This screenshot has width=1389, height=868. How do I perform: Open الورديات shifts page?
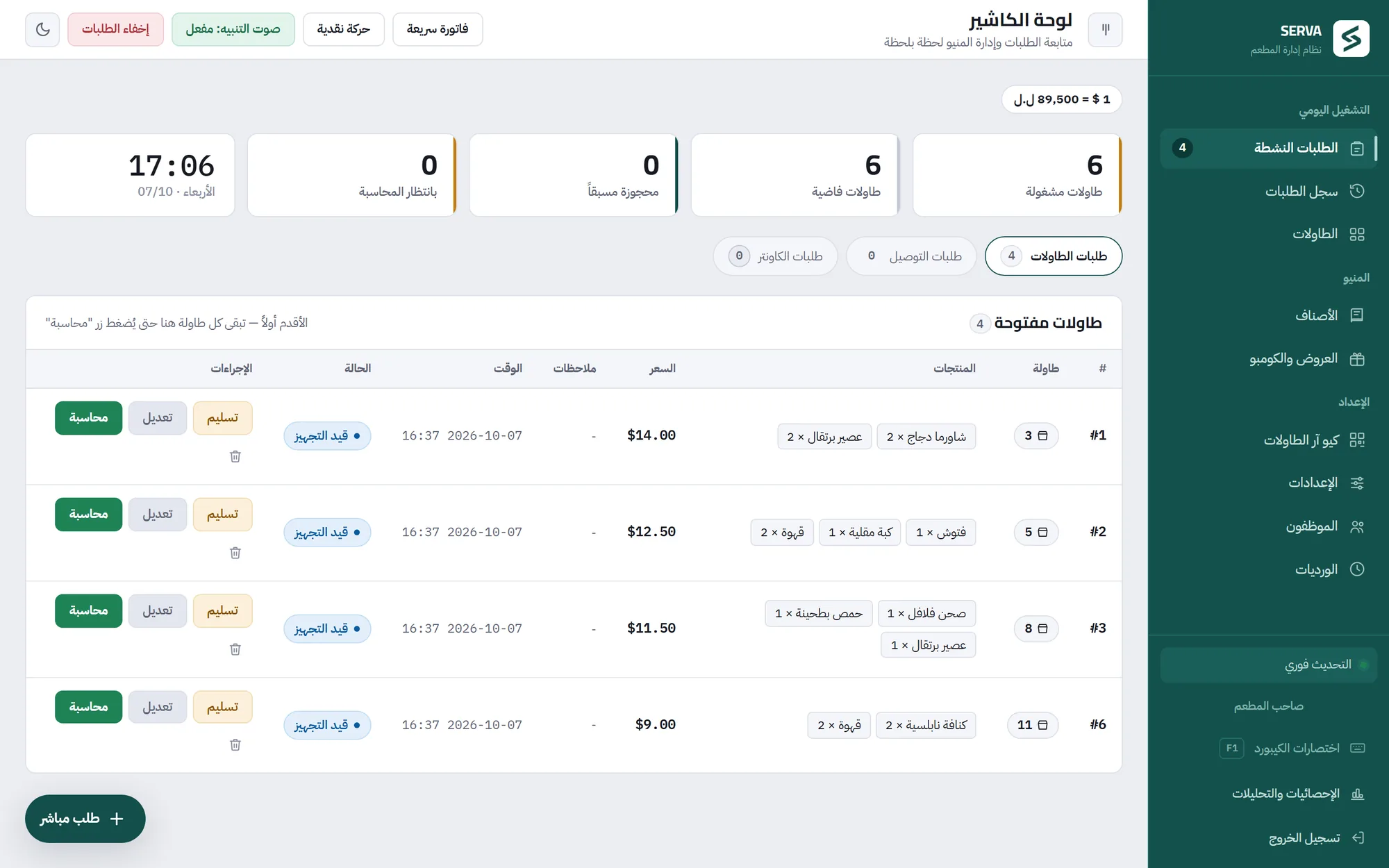[1268, 569]
